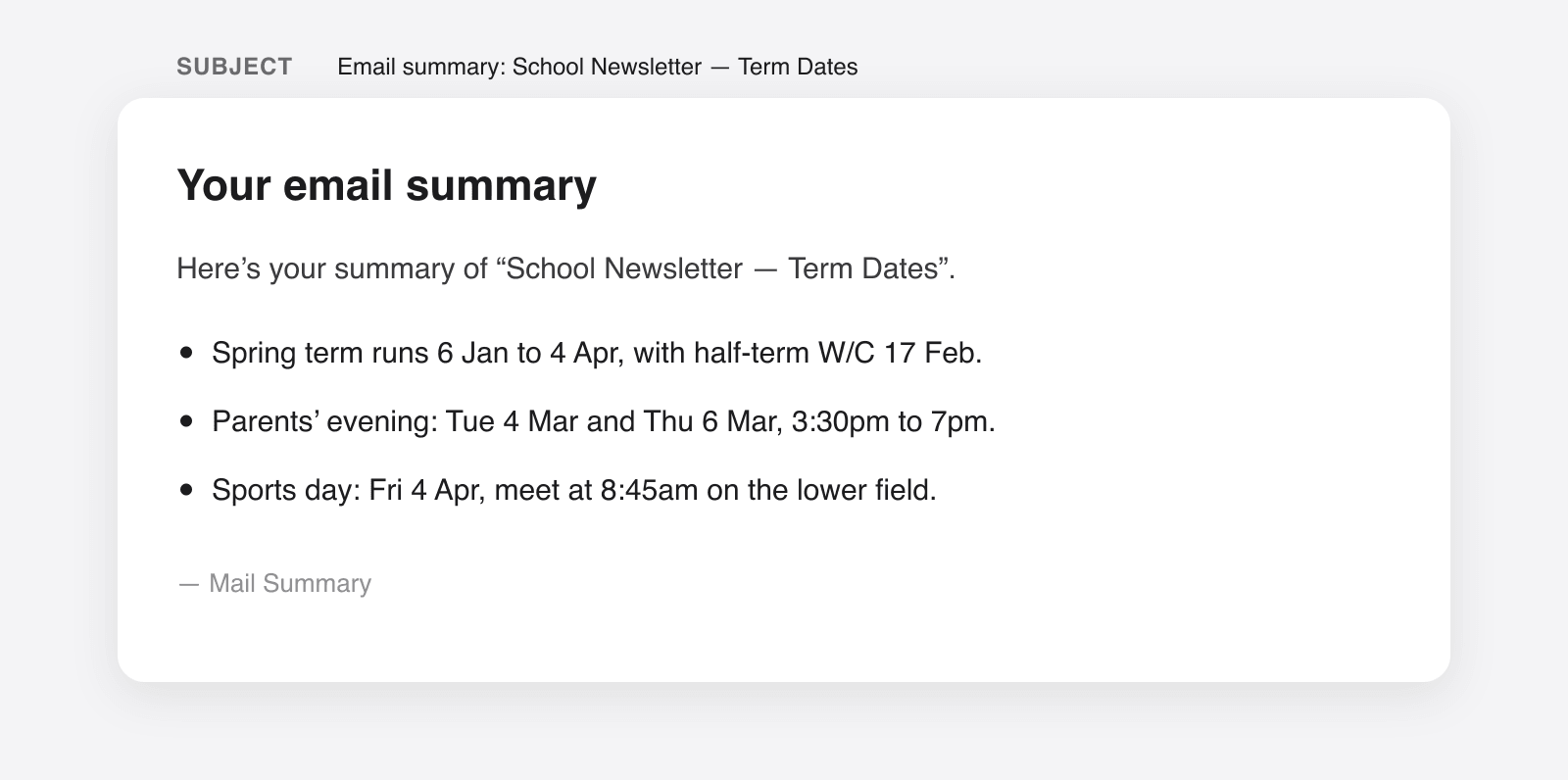Click the "Your email summary" heading
The height and width of the screenshot is (780, 1568).
(386, 185)
